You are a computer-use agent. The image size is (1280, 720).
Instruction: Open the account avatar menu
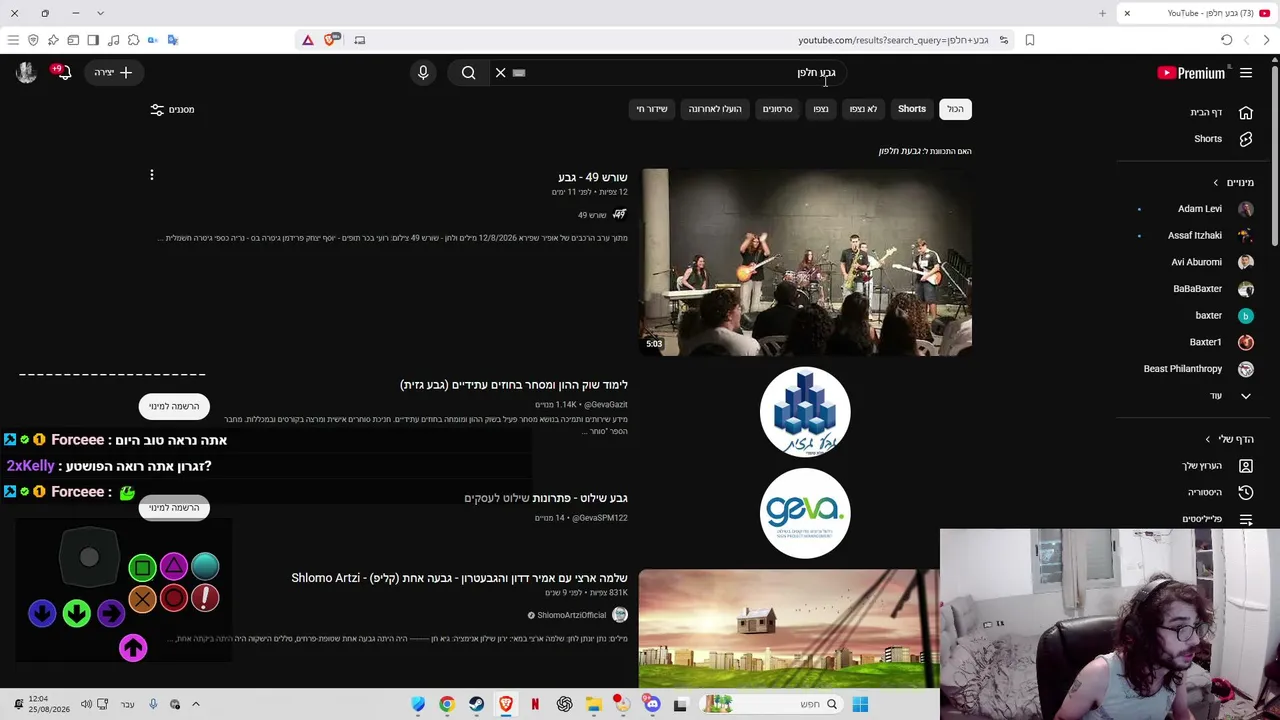tap(26, 72)
